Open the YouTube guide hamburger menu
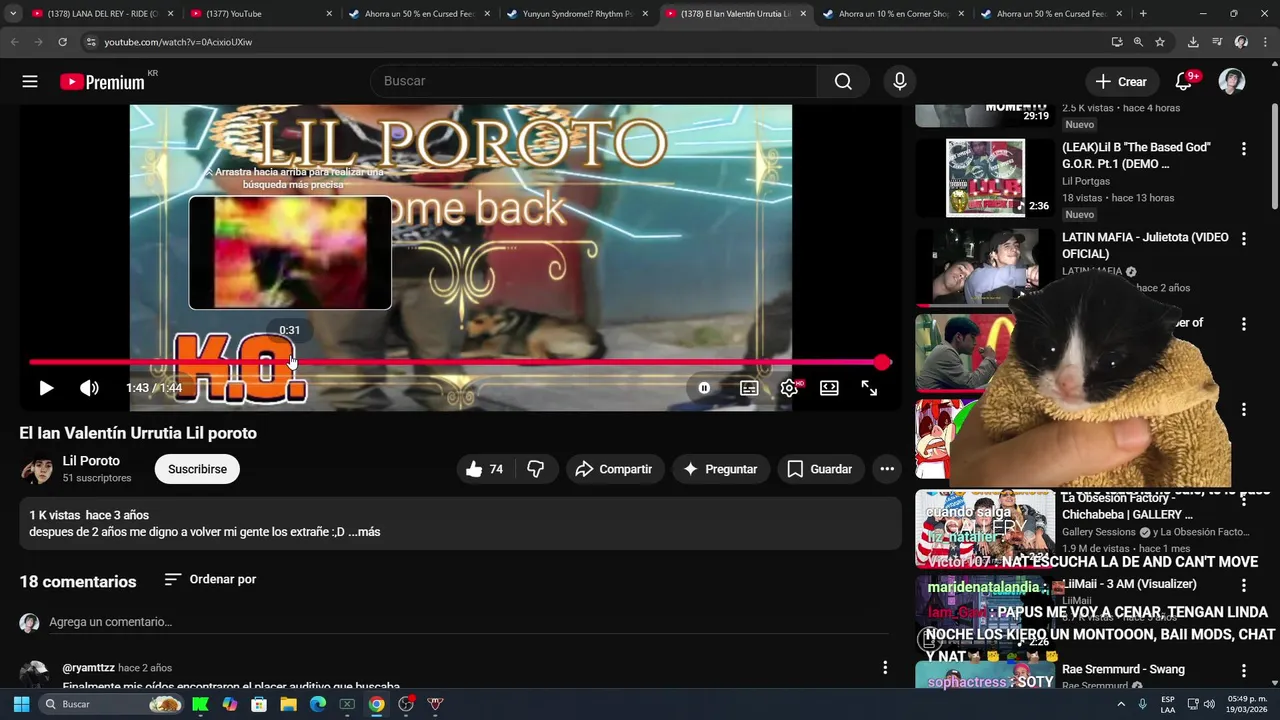This screenshot has height=720, width=1280. [30, 82]
